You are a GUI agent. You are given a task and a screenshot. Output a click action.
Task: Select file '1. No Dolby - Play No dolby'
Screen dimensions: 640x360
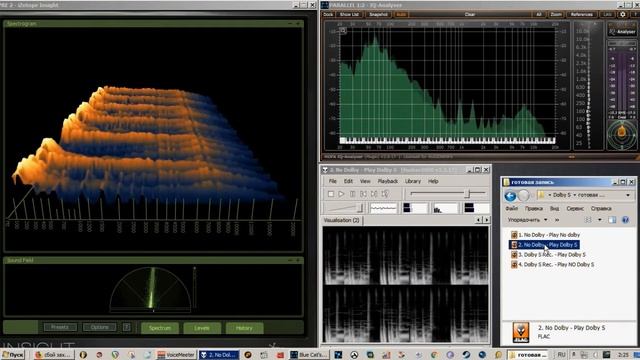click(545, 235)
